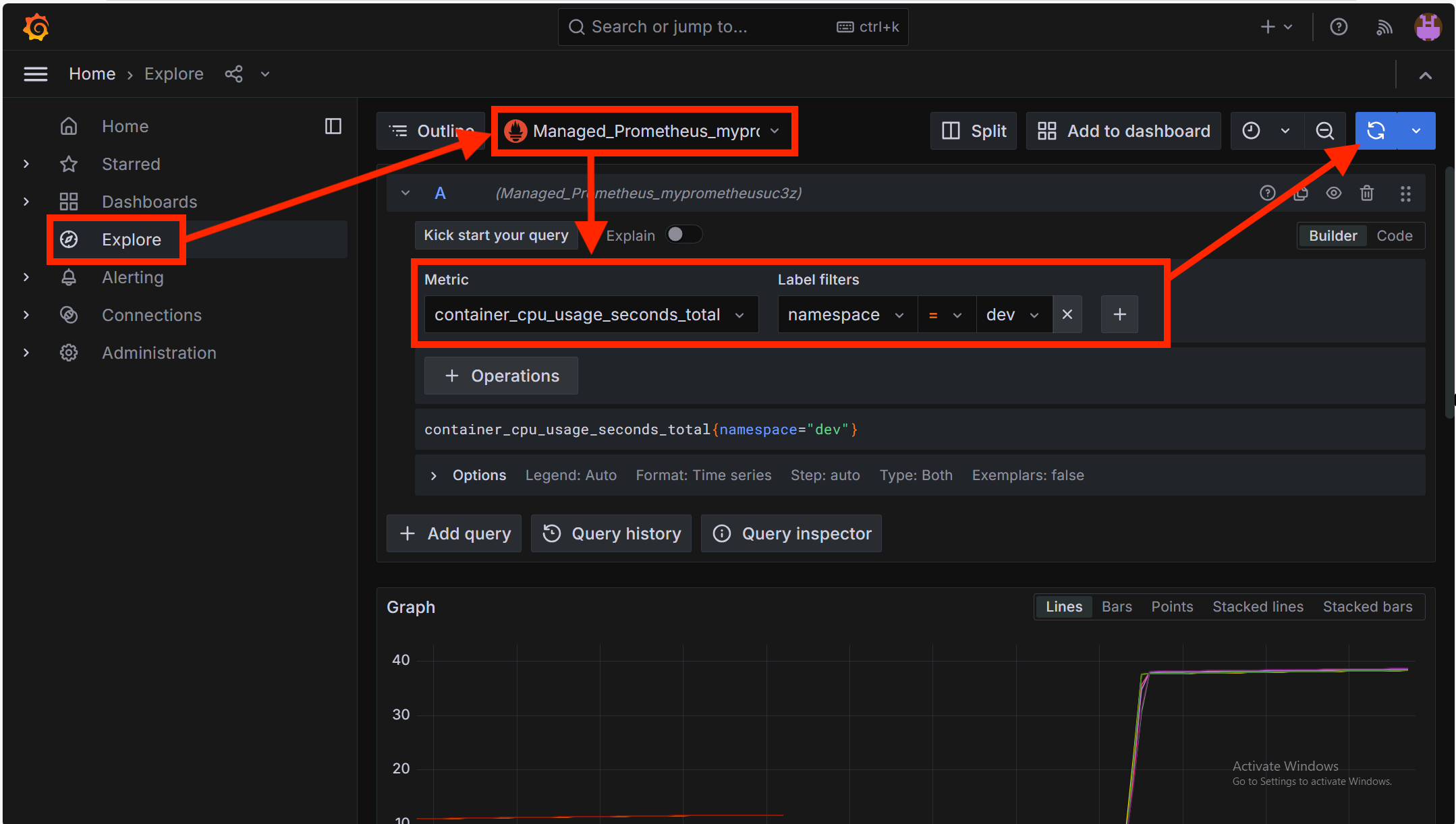Image resolution: width=1456 pixels, height=824 pixels.
Task: Open the namespace label dropdown
Action: click(847, 314)
